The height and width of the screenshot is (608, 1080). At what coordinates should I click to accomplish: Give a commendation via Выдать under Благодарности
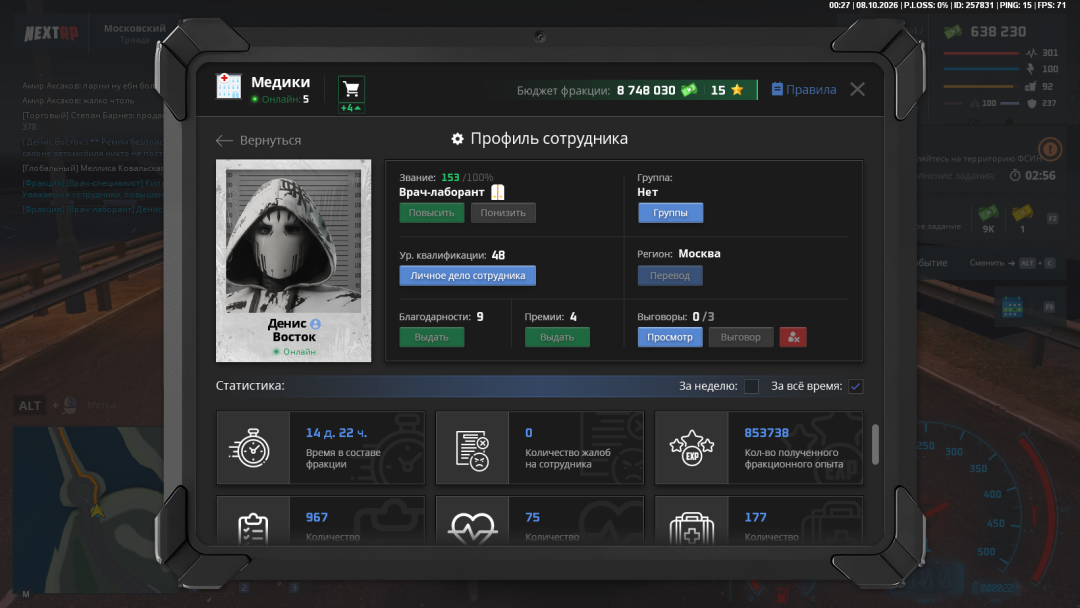point(432,337)
